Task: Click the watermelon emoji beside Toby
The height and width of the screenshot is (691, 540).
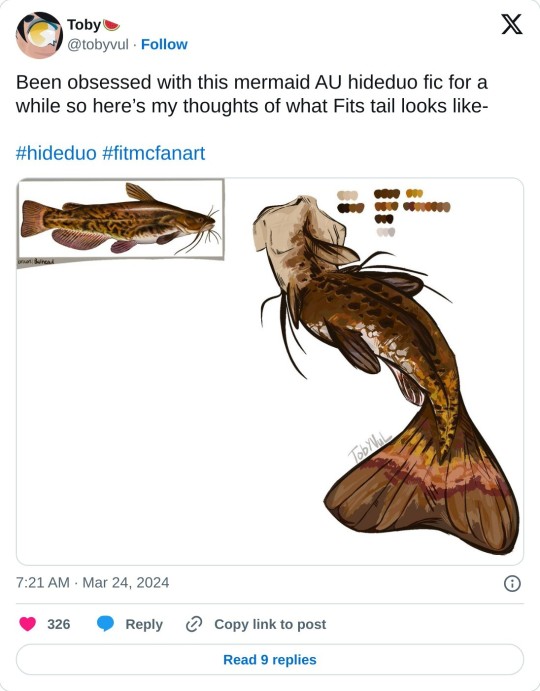Action: click(x=112, y=25)
